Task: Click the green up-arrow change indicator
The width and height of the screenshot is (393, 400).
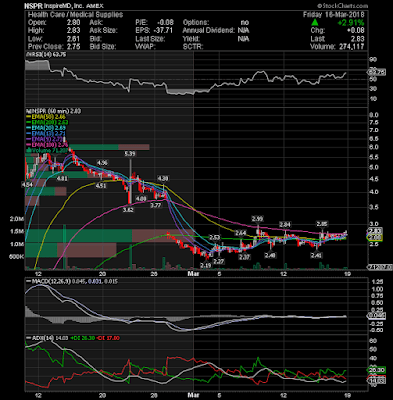Action: 315,22
